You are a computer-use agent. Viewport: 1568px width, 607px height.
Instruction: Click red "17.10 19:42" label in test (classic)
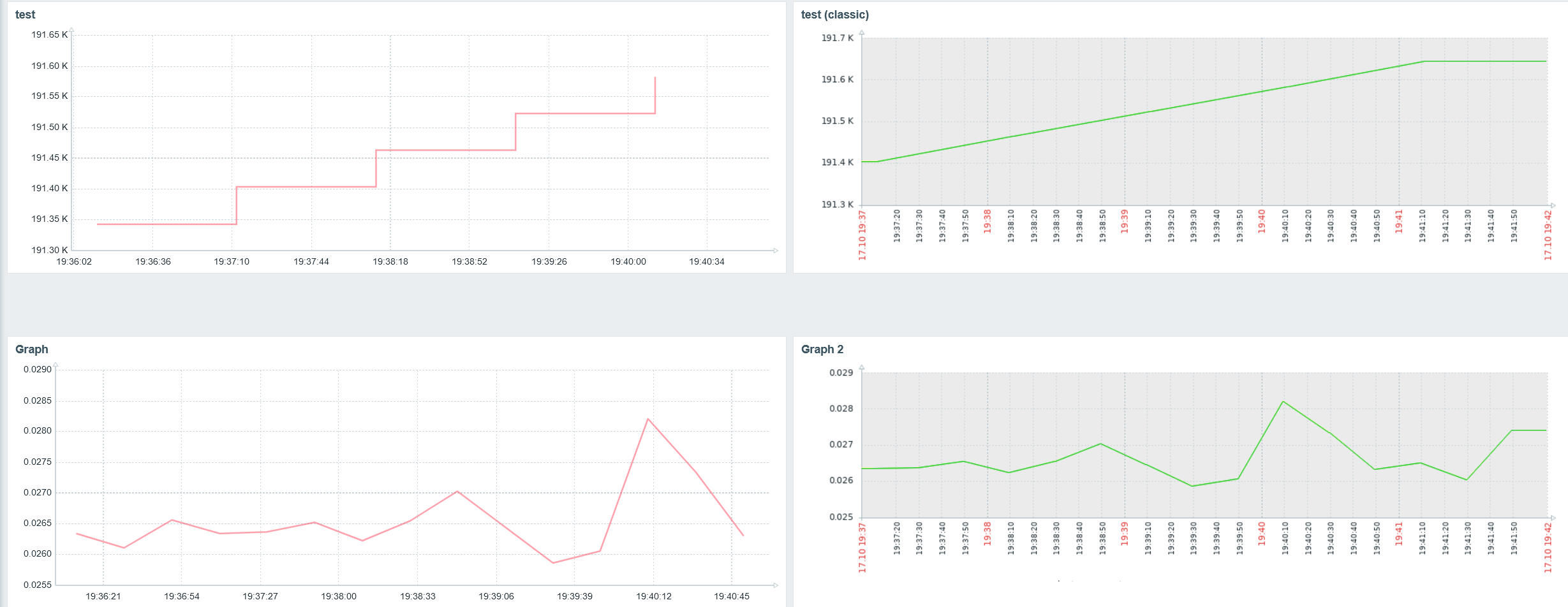(x=1548, y=235)
